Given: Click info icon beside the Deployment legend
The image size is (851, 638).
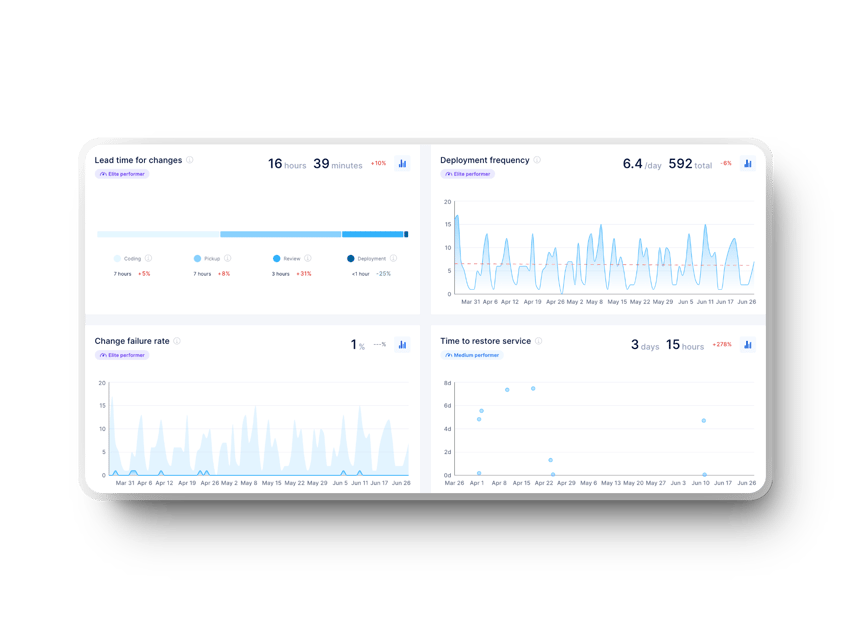Looking at the screenshot, I should (x=393, y=258).
